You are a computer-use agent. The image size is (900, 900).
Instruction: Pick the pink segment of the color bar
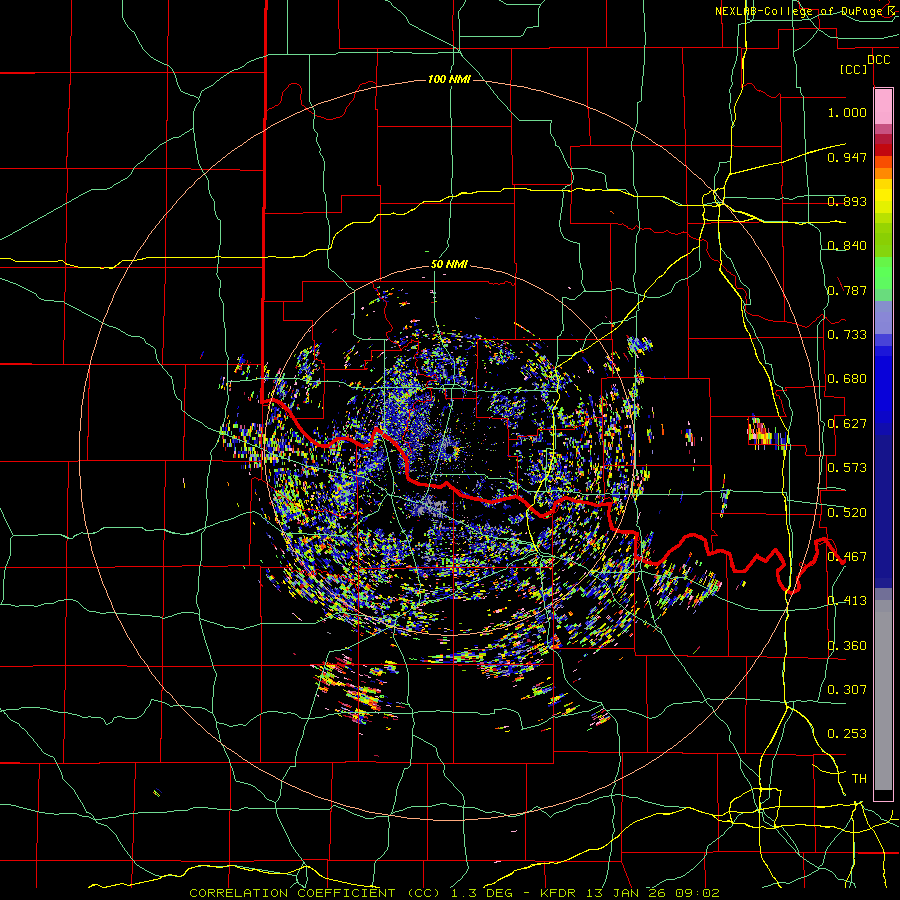[x=883, y=106]
